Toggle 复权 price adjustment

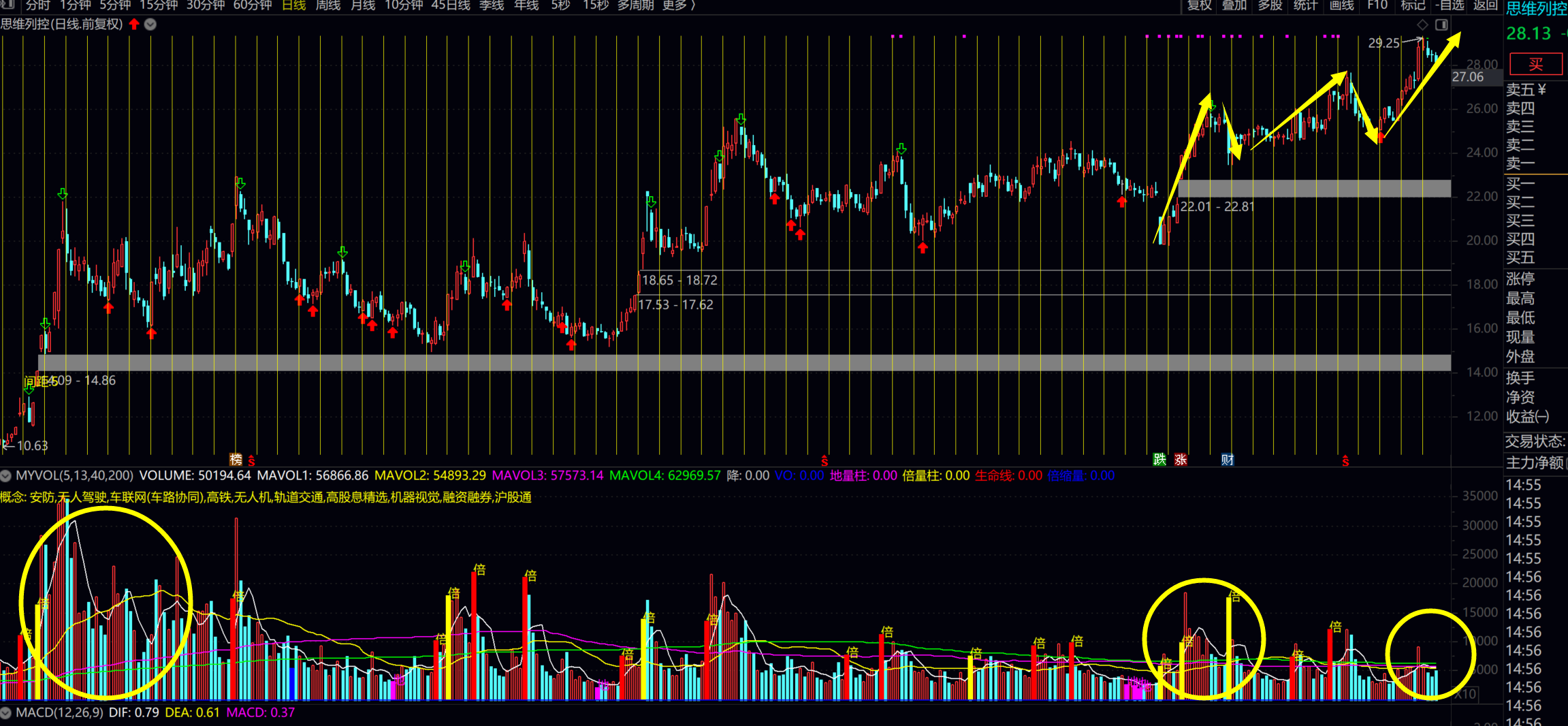tap(1199, 5)
